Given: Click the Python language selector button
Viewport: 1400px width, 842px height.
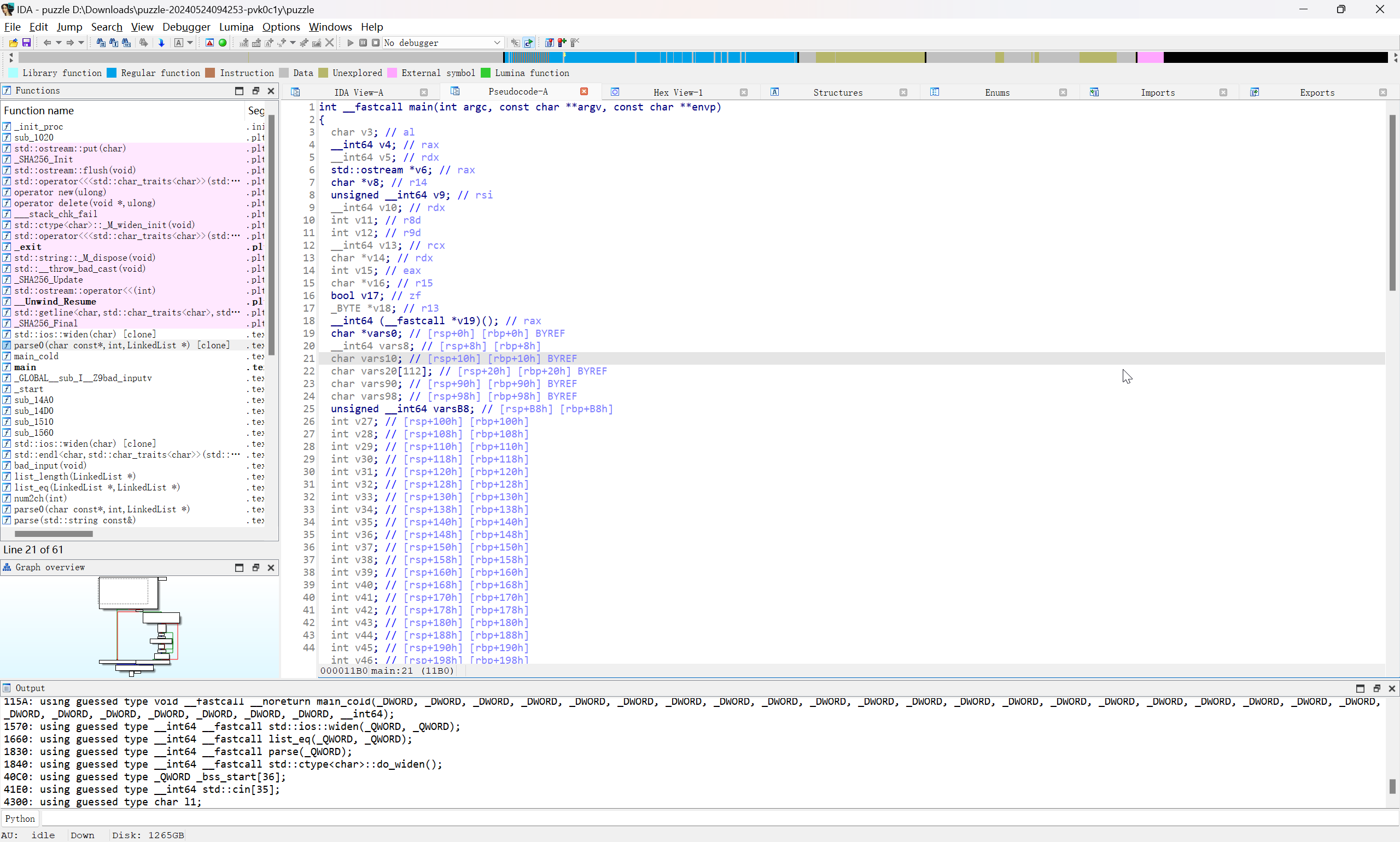Looking at the screenshot, I should pos(20,818).
